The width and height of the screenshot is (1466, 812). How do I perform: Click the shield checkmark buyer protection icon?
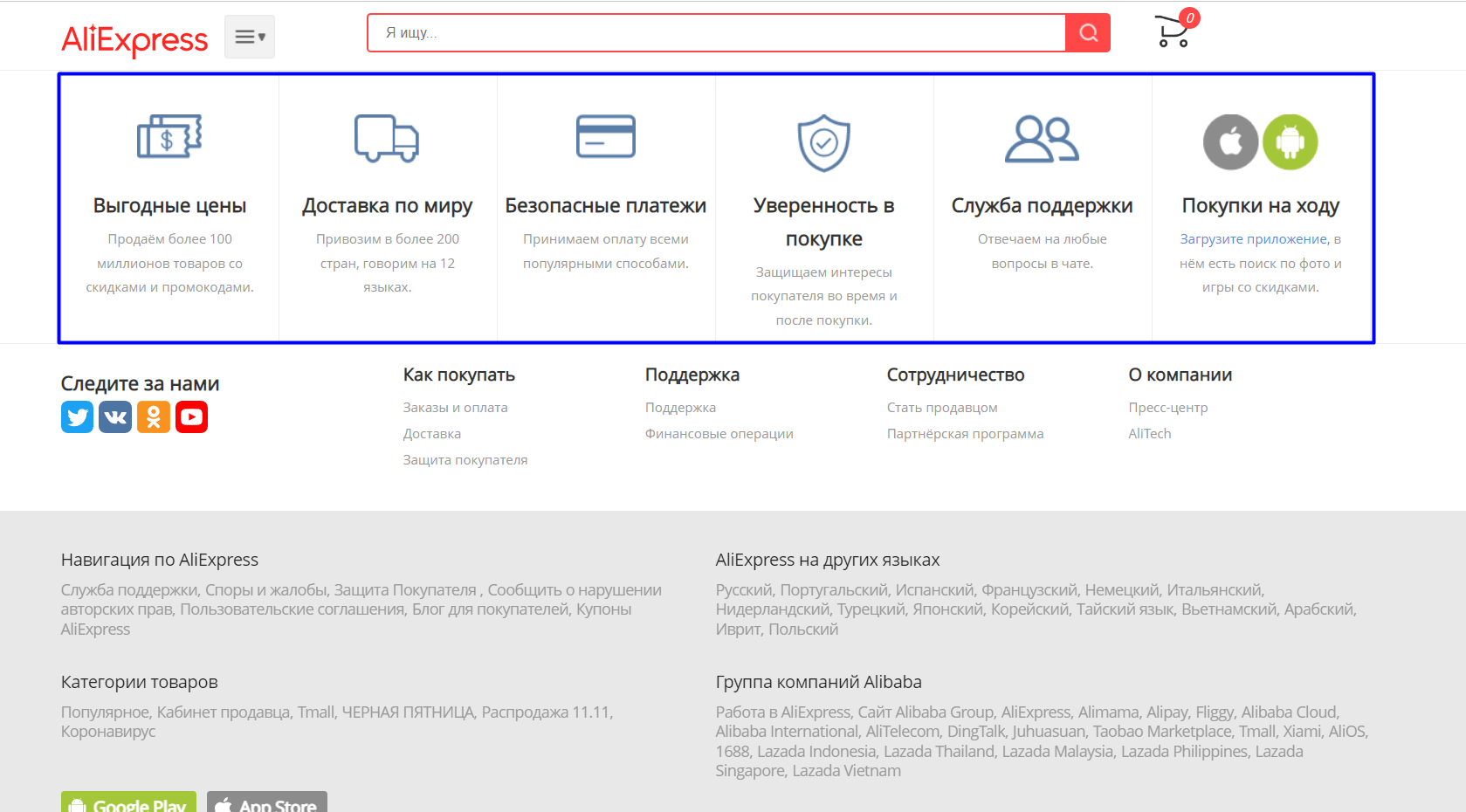[x=823, y=142]
